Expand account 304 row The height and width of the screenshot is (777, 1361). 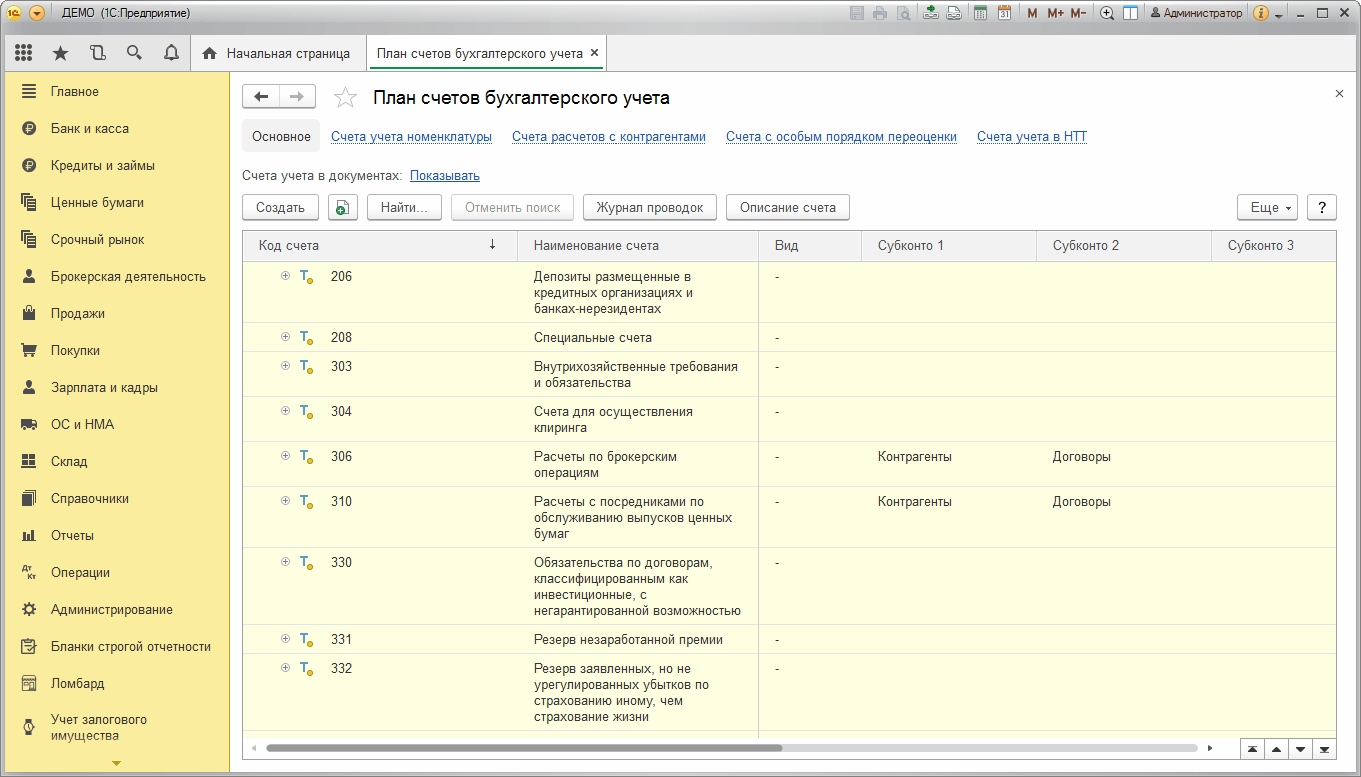pos(285,411)
